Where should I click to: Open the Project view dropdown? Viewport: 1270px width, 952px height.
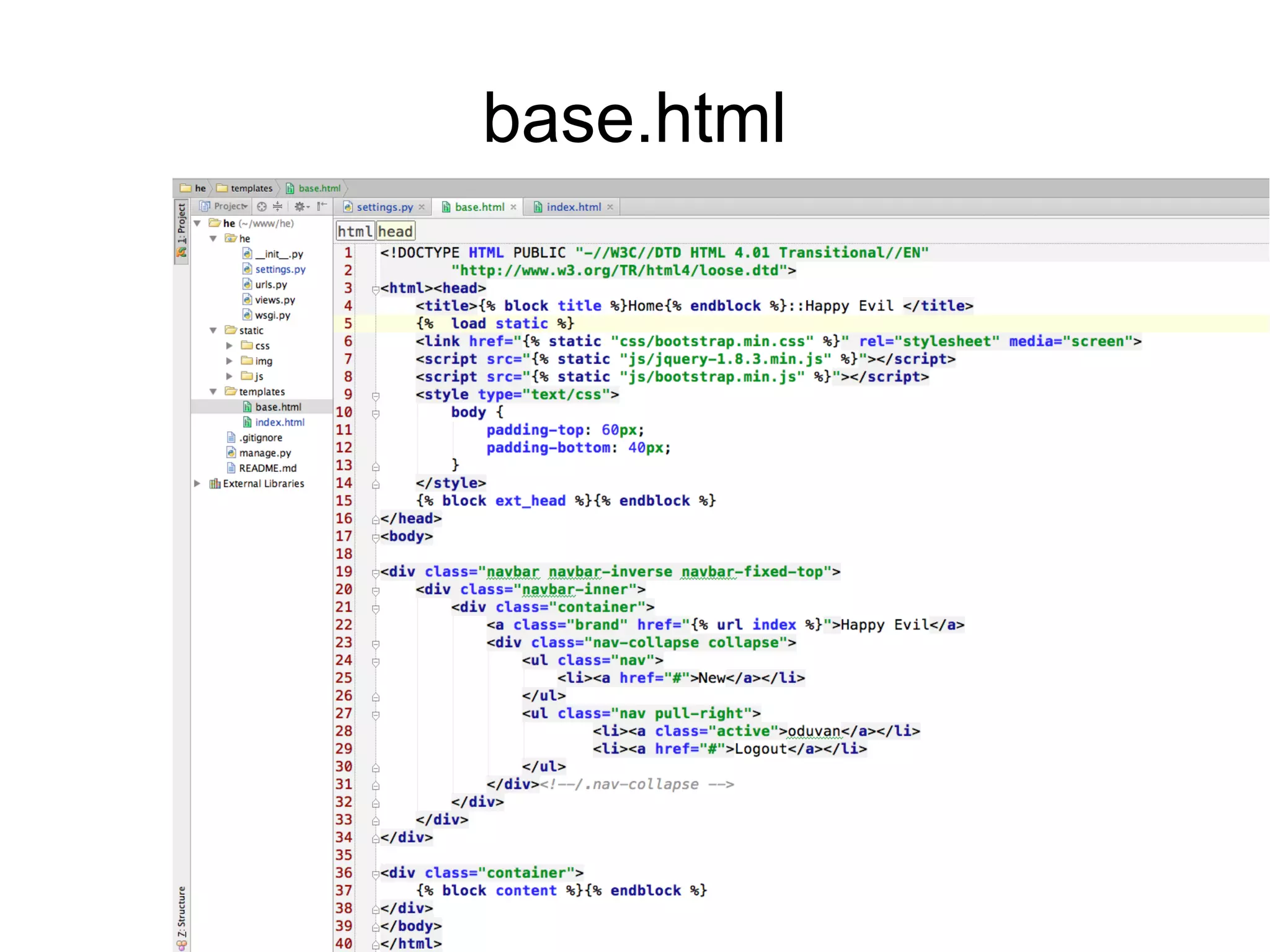point(224,207)
